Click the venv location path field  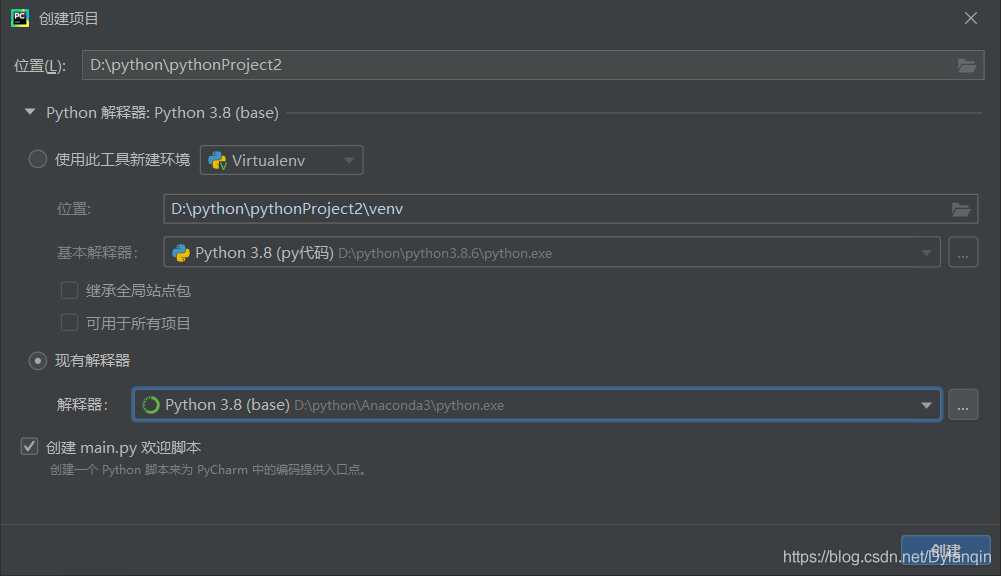571,209
